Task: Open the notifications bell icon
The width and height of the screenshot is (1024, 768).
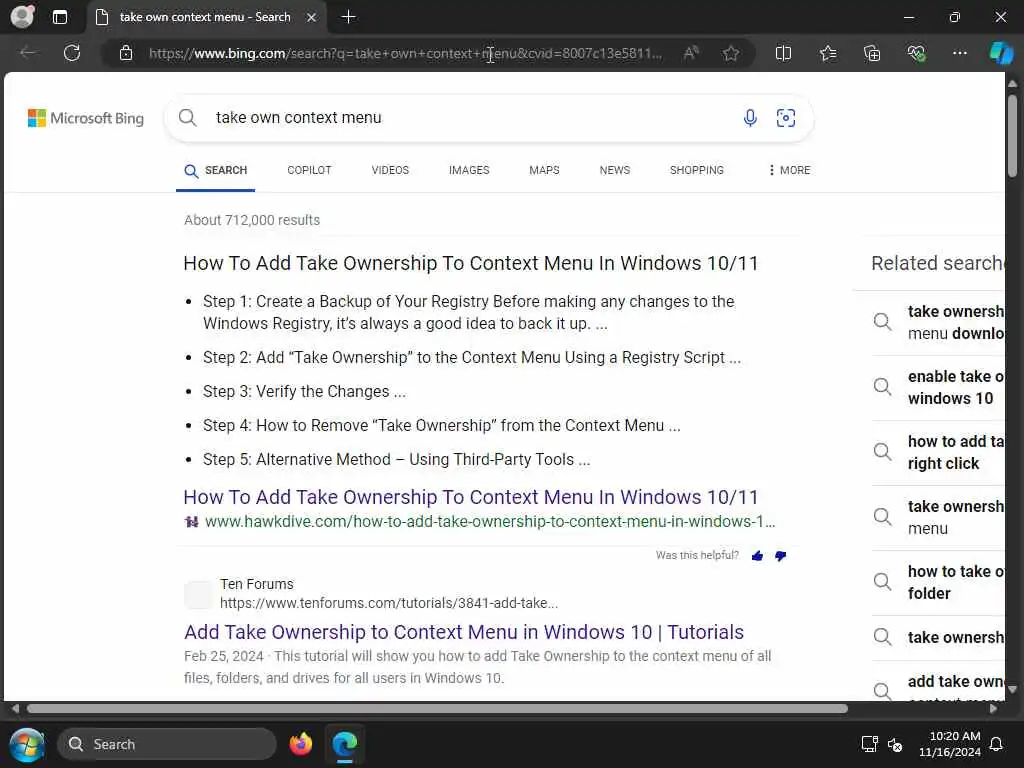Action: [x=997, y=744]
